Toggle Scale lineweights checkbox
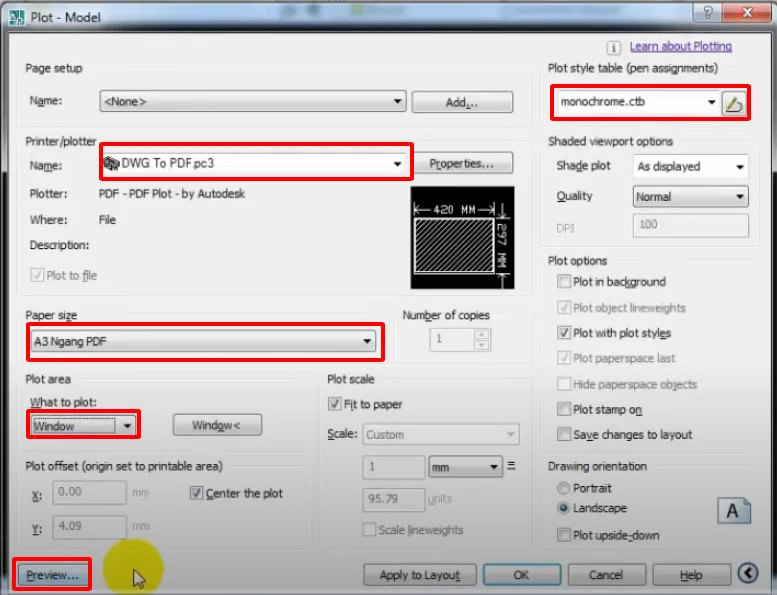 369,530
